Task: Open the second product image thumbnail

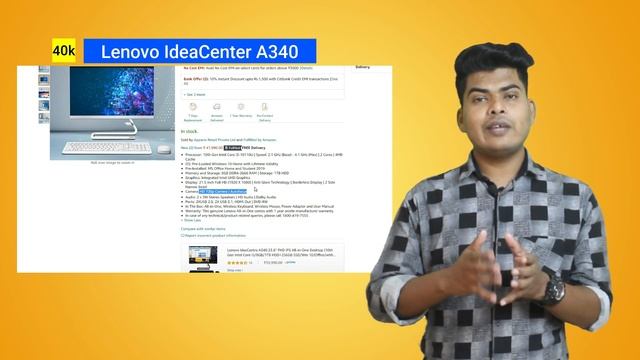Action: (44, 80)
